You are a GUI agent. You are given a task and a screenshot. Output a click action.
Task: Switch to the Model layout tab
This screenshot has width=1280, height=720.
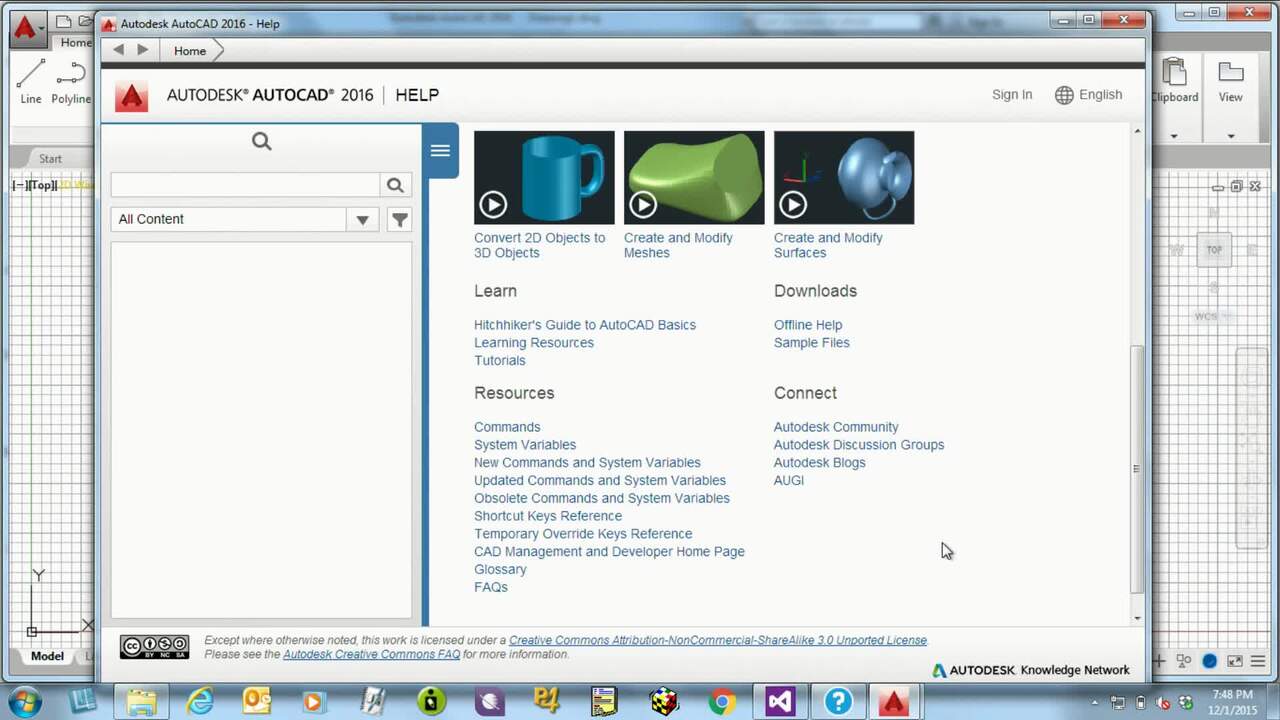point(47,656)
